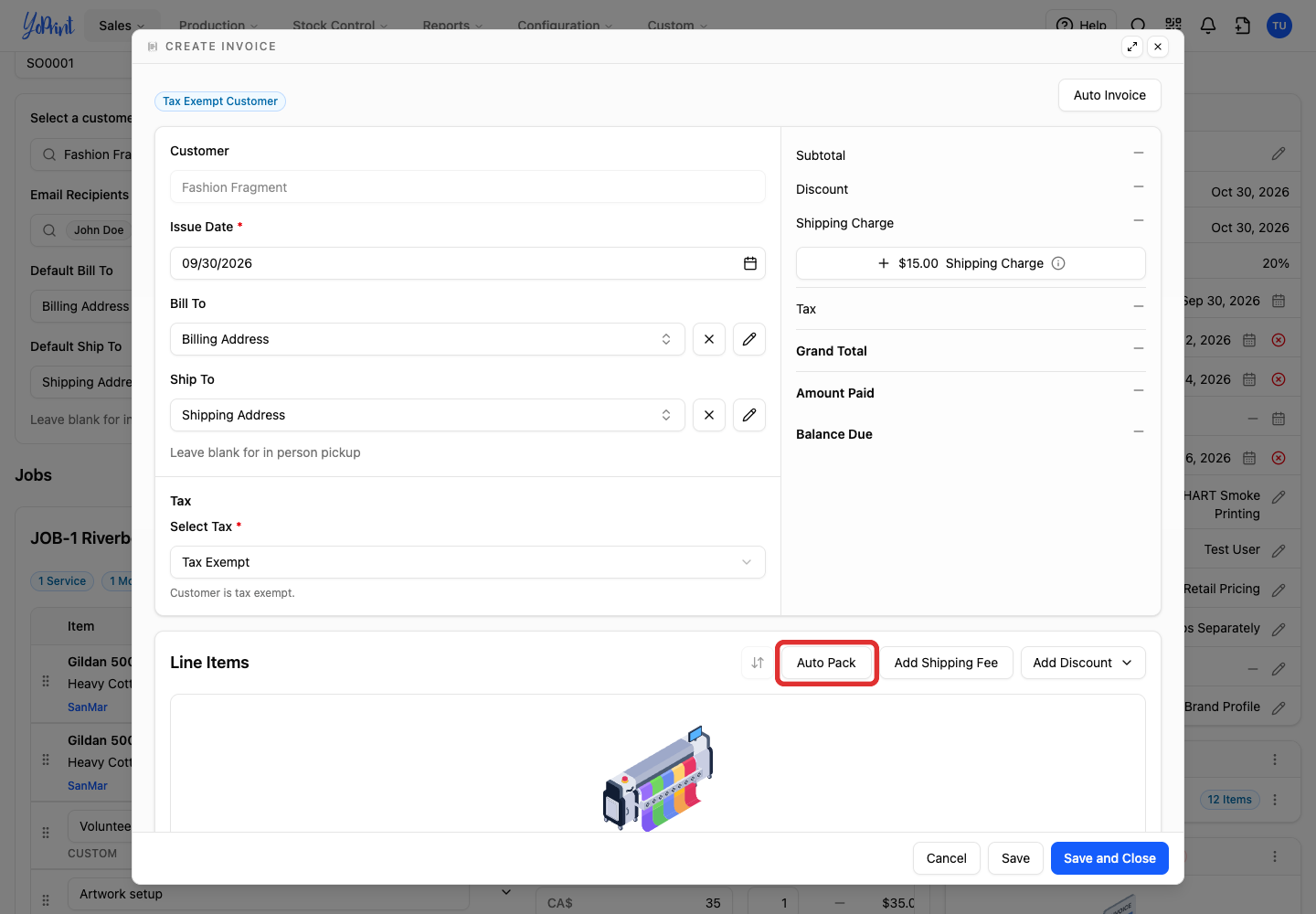Click the Cancel button
The height and width of the screenshot is (914, 1316).
coord(946,858)
